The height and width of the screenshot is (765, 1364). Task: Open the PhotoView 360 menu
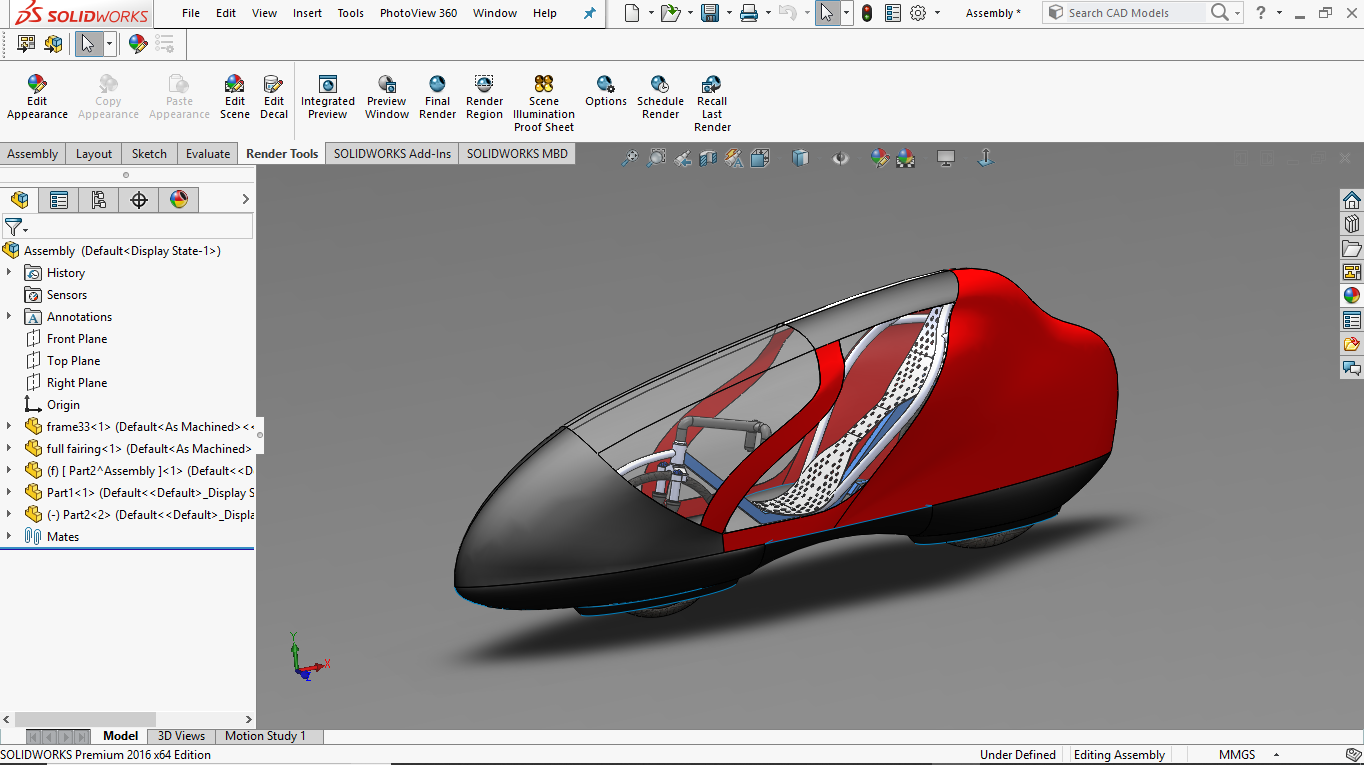418,13
